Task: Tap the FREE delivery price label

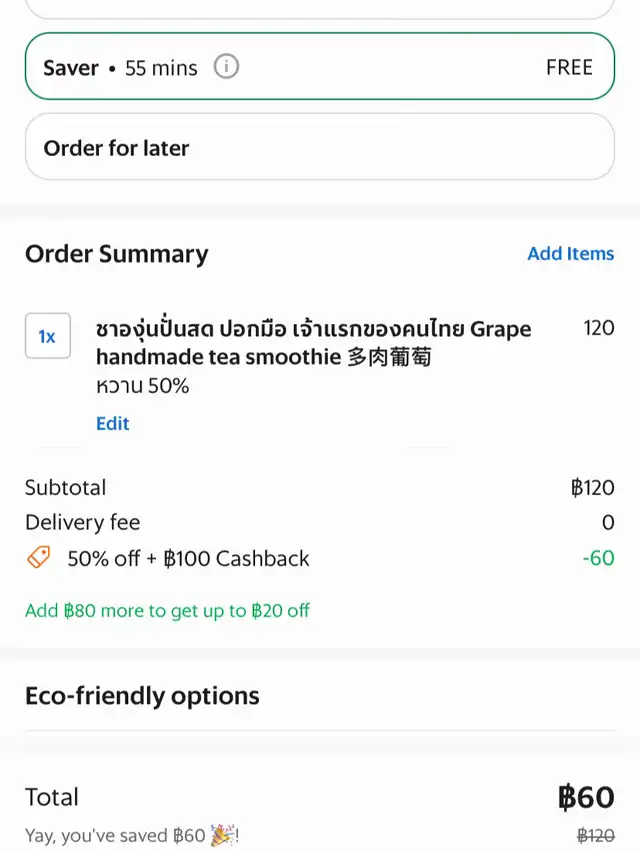Action: click(x=569, y=68)
